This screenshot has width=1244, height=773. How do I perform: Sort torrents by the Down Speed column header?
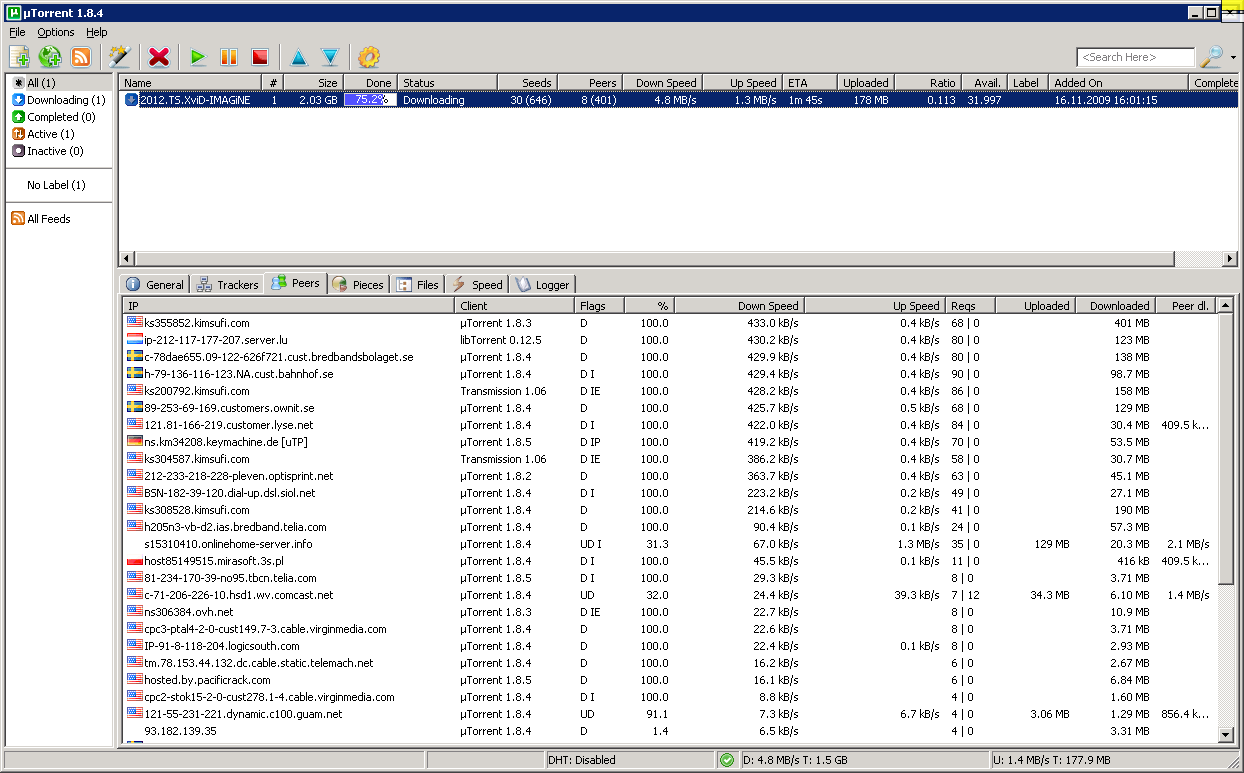(660, 83)
